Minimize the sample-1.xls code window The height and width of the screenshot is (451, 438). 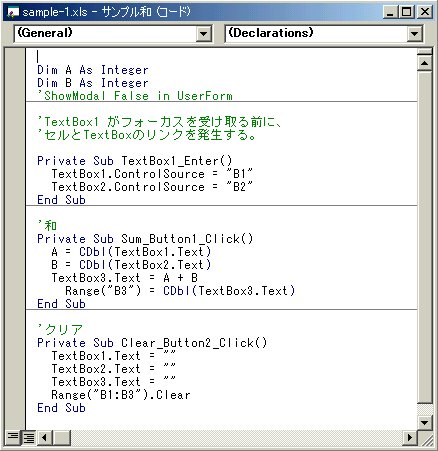point(391,12)
